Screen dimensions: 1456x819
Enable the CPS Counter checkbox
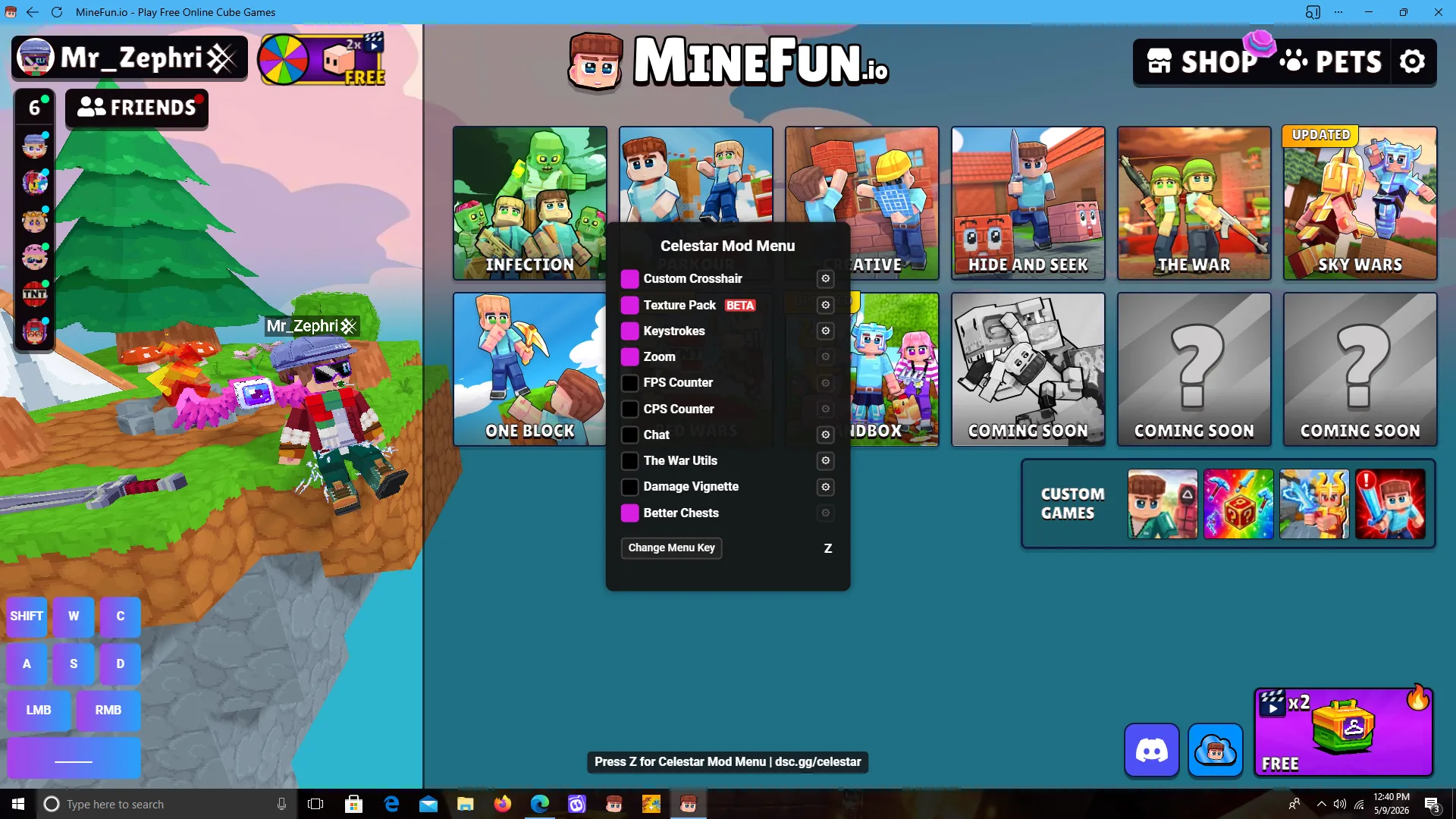click(x=629, y=409)
